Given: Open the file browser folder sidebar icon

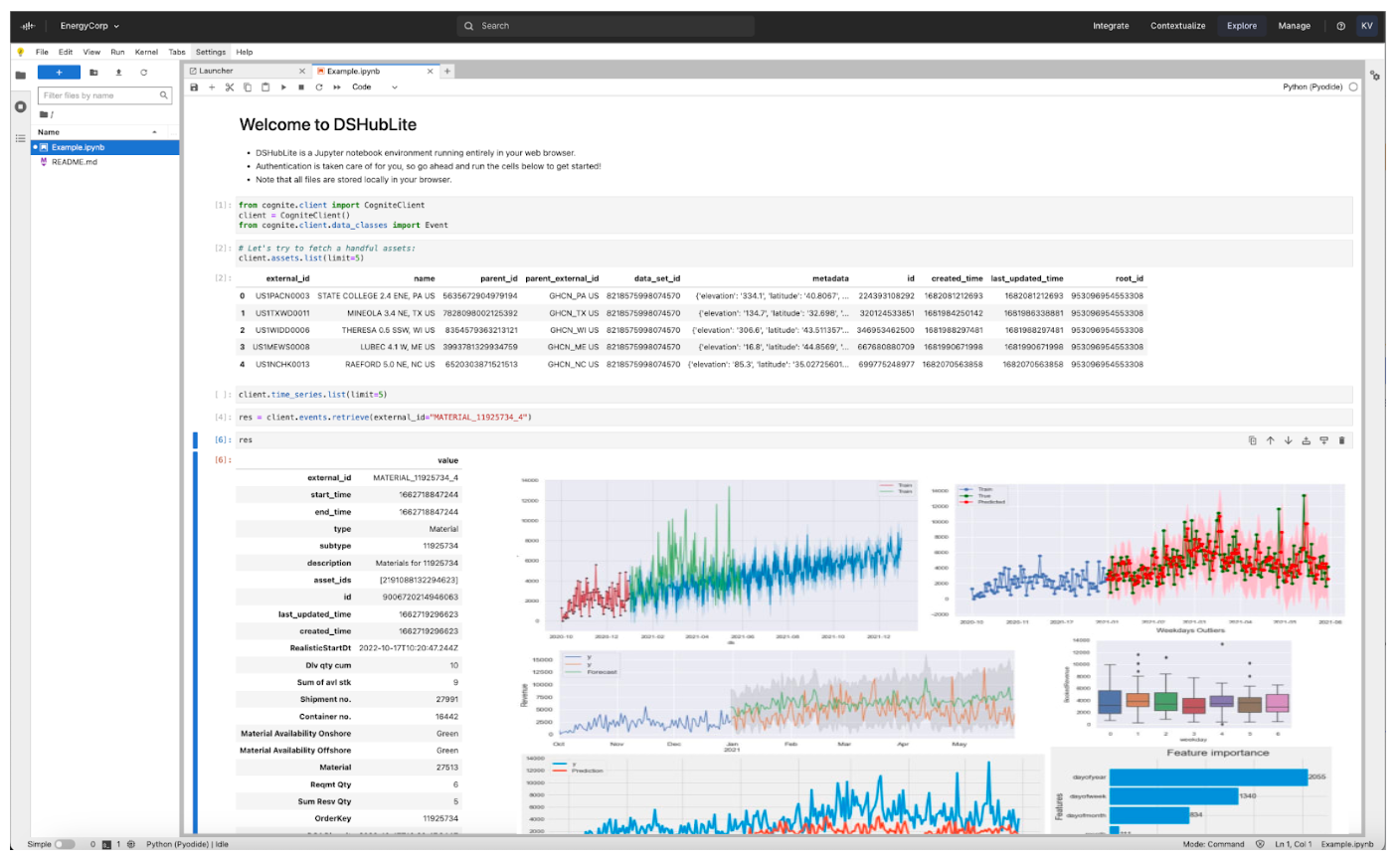Looking at the screenshot, I should point(20,75).
